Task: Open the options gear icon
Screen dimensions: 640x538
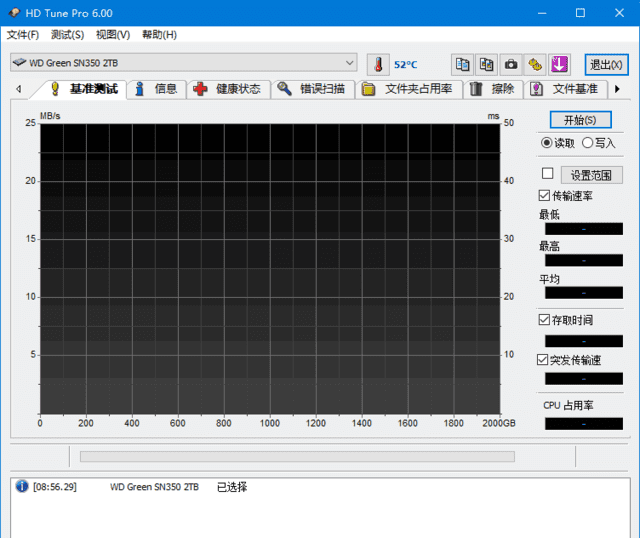Action: point(535,64)
